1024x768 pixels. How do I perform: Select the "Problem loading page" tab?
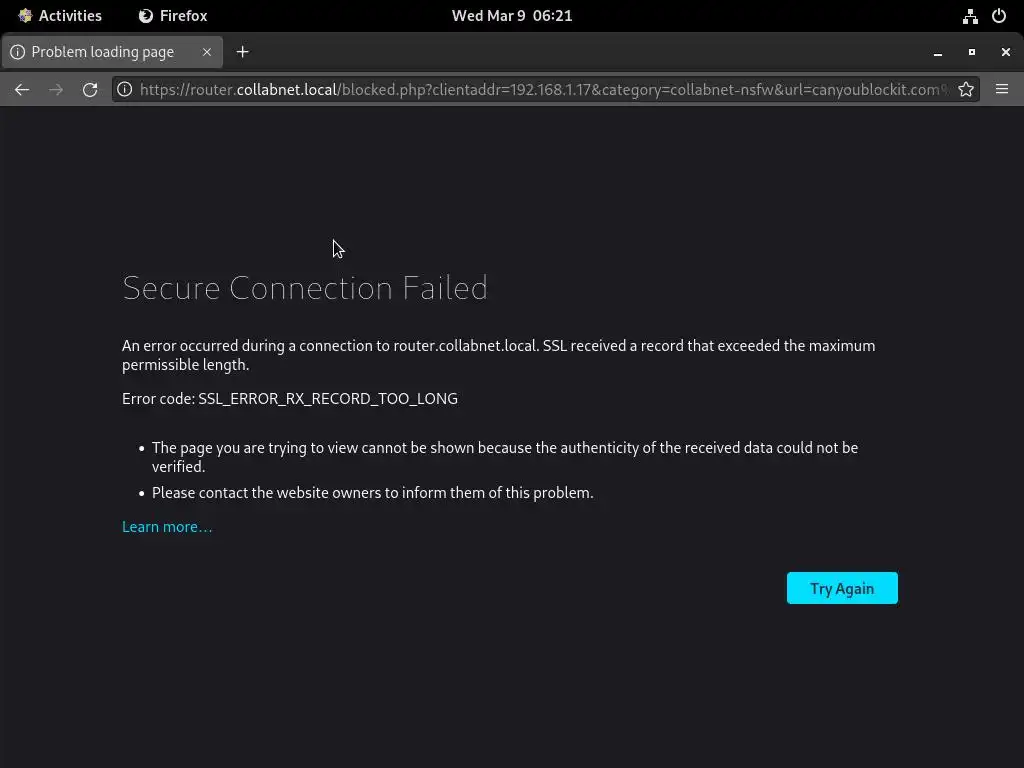pyautogui.click(x=102, y=52)
